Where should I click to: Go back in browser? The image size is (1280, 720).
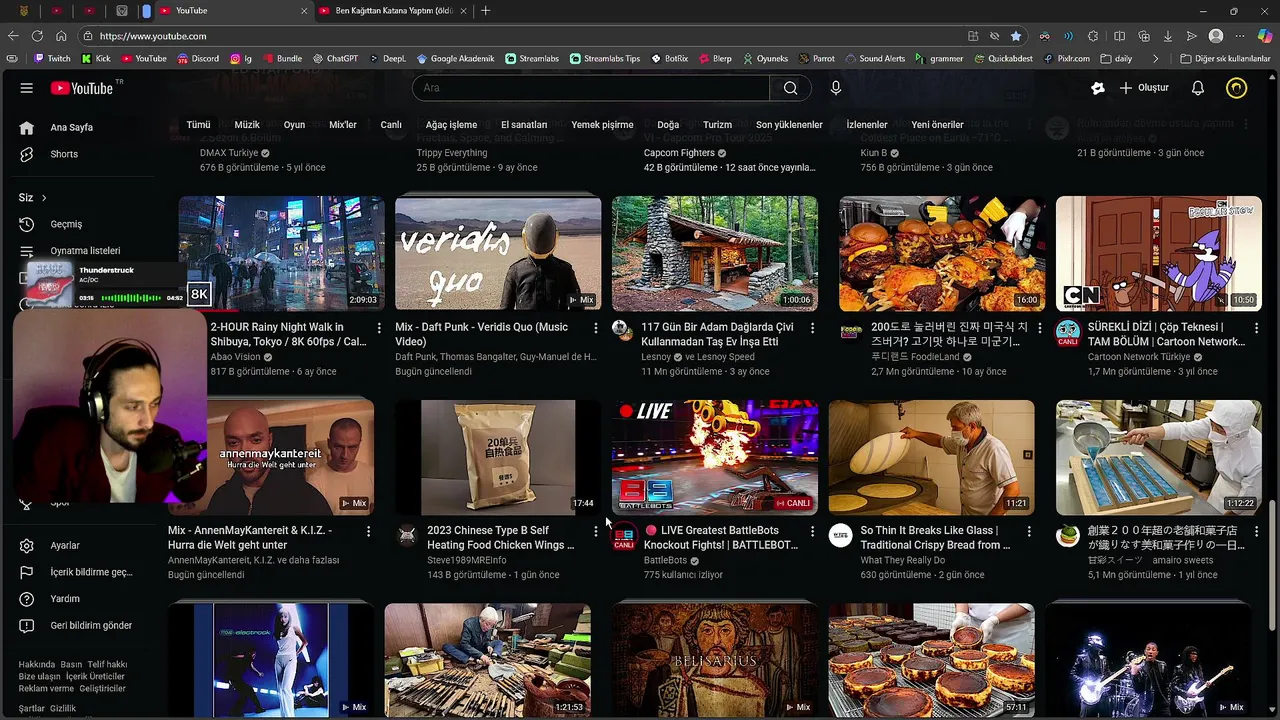tap(13, 36)
